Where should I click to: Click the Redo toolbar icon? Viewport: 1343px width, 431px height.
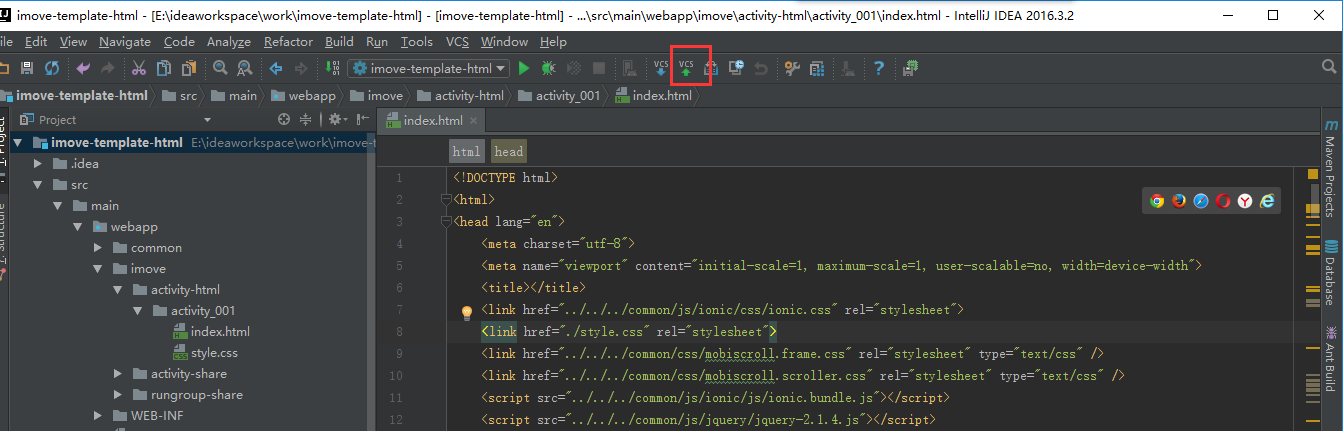tap(107, 68)
